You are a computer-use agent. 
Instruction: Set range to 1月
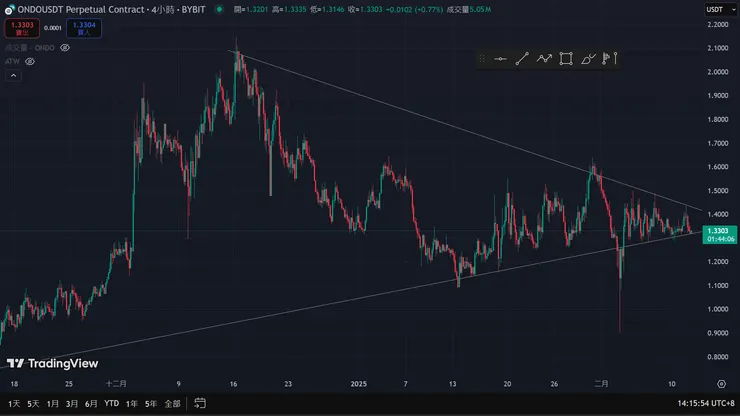point(52,404)
